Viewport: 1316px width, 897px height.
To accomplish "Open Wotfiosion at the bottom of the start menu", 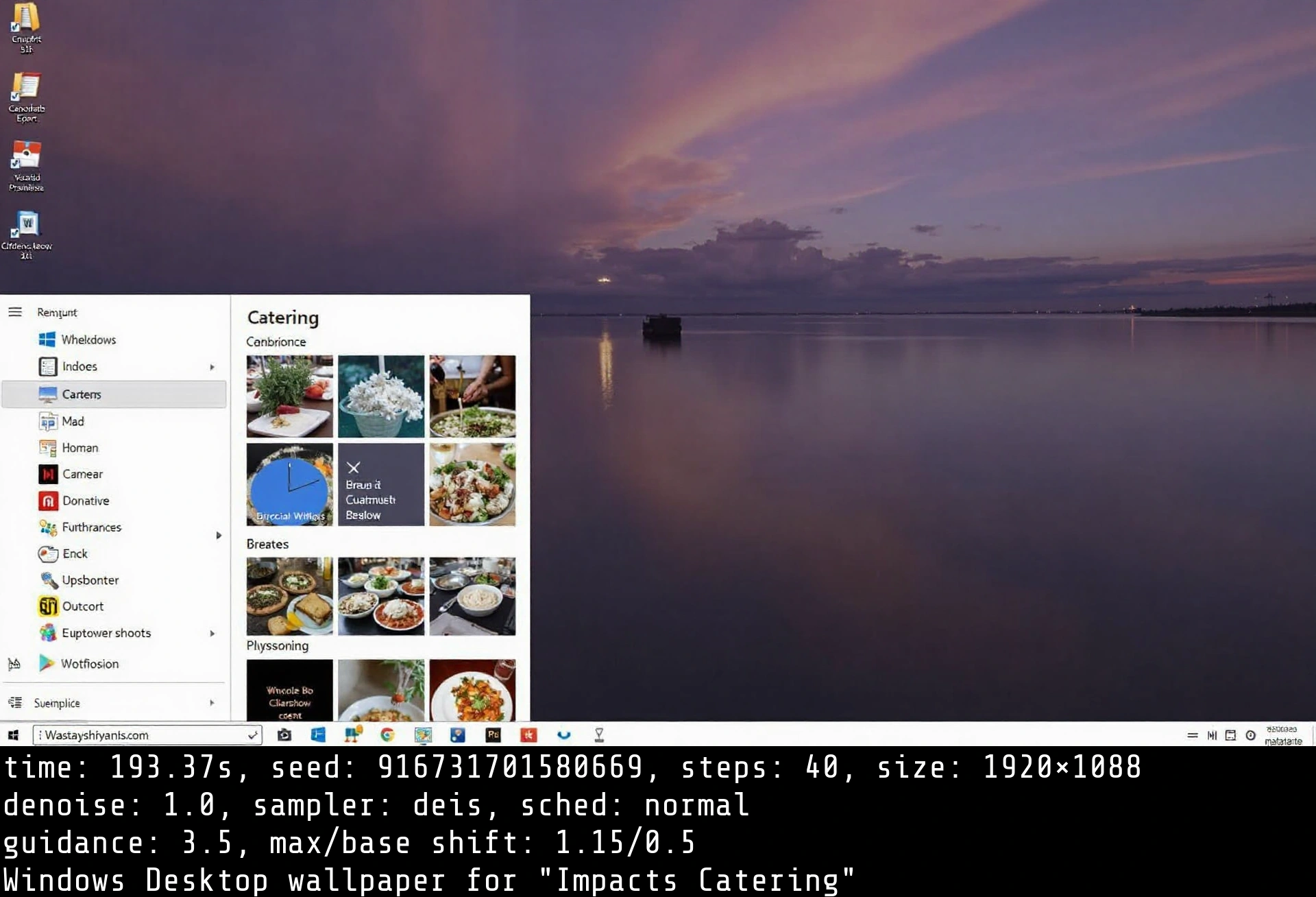I will click(89, 663).
